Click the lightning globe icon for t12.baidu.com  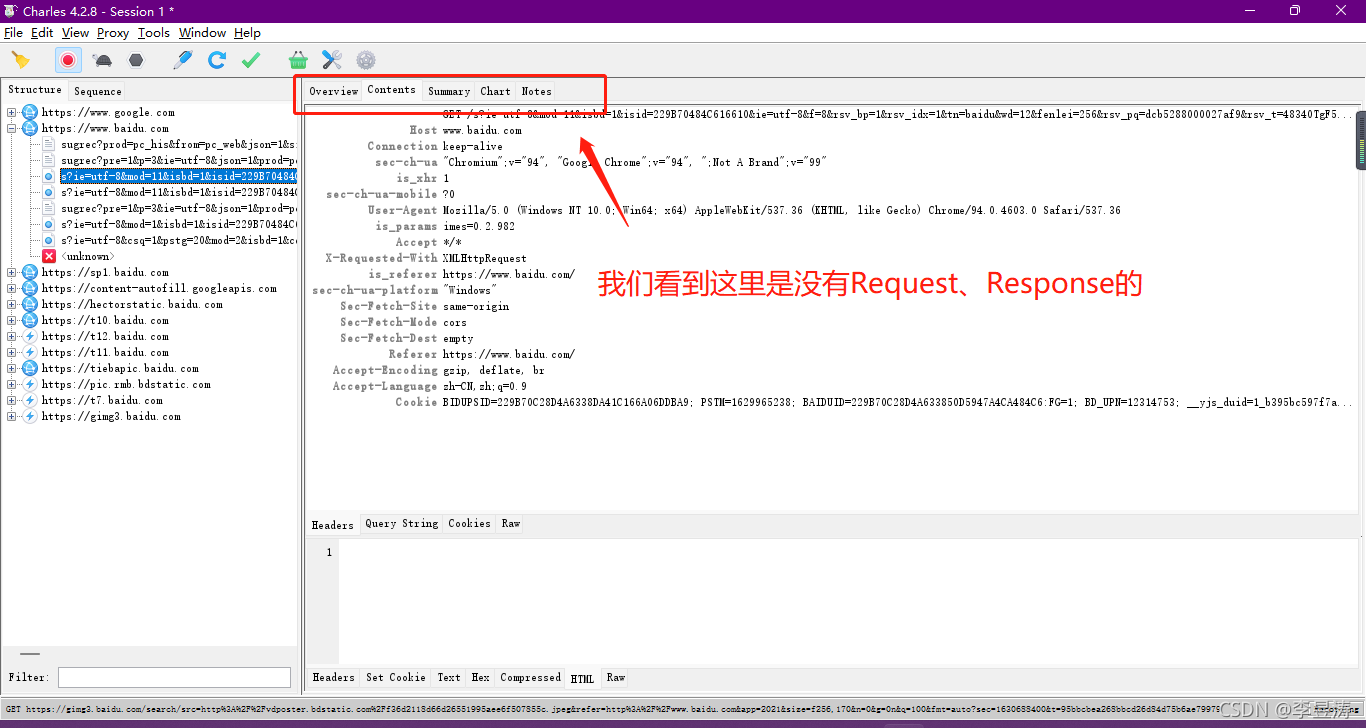30,336
